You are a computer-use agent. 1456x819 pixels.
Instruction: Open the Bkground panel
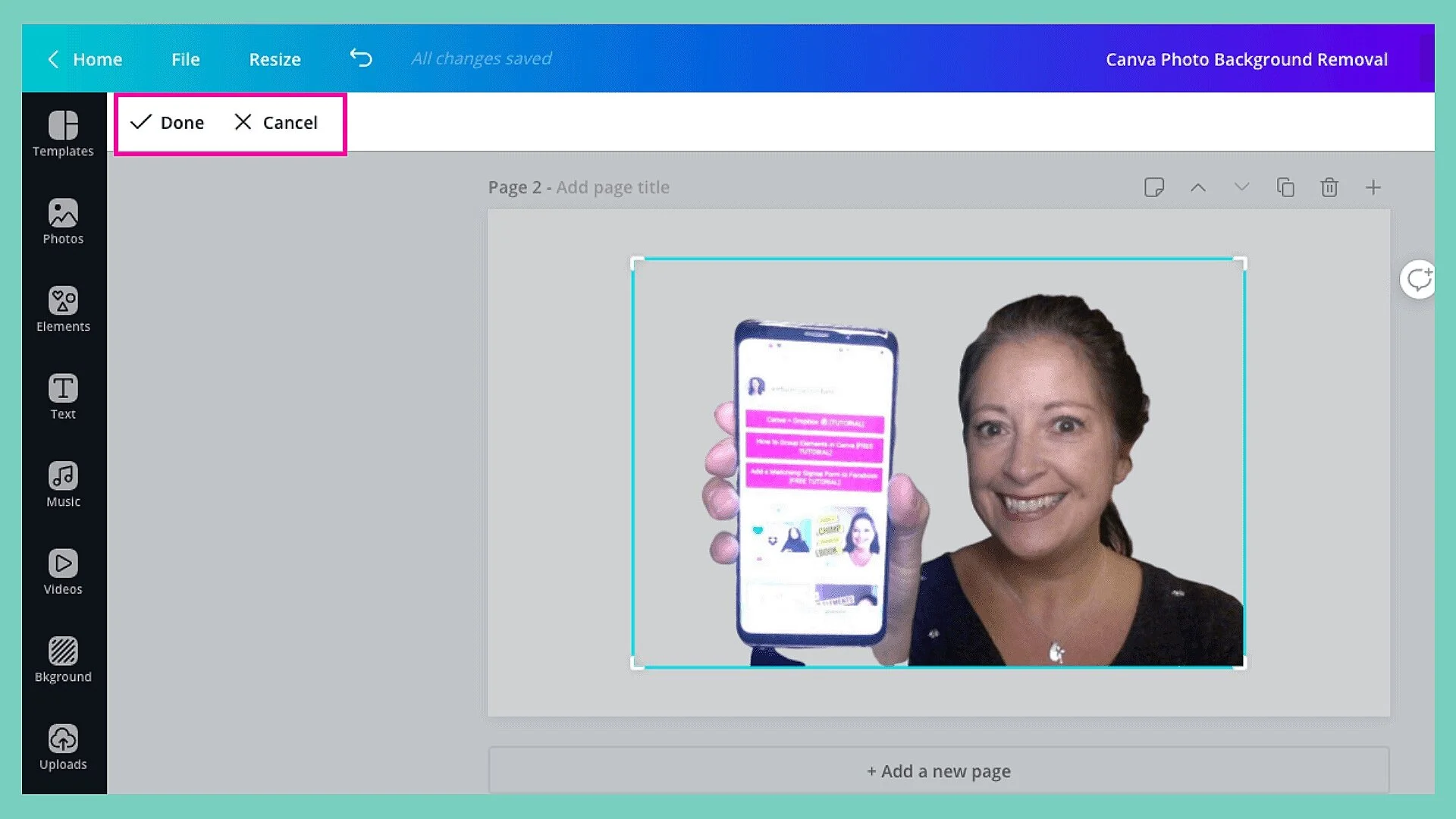coord(63,658)
